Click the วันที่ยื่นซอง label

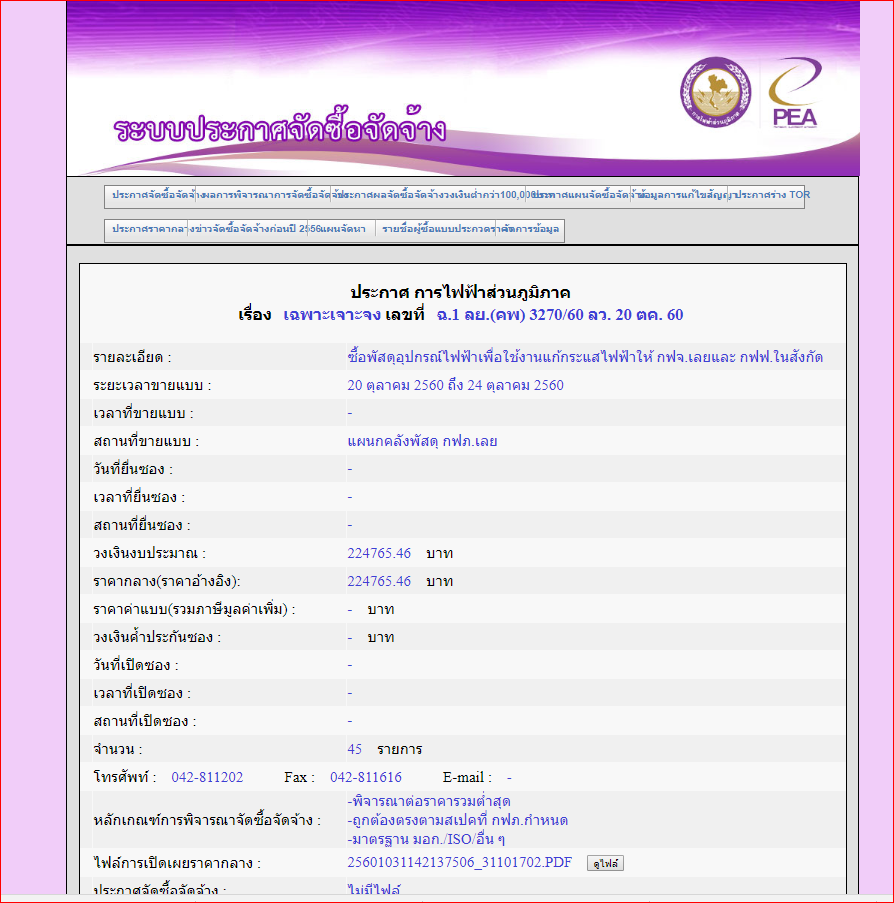pos(133,470)
